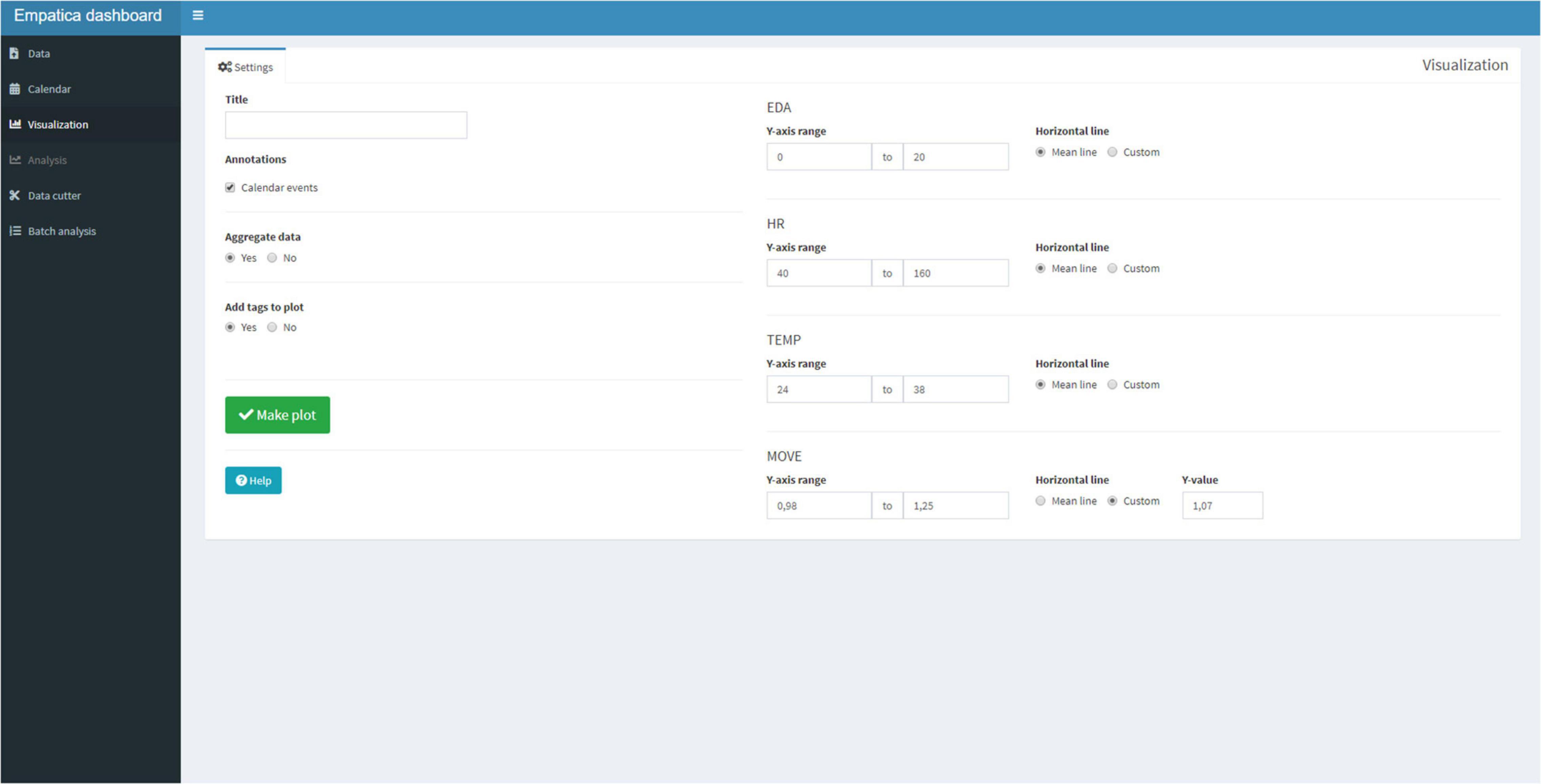Viewport: 1541px width, 784px height.
Task: Select Mean line for HR
Action: pos(1041,269)
